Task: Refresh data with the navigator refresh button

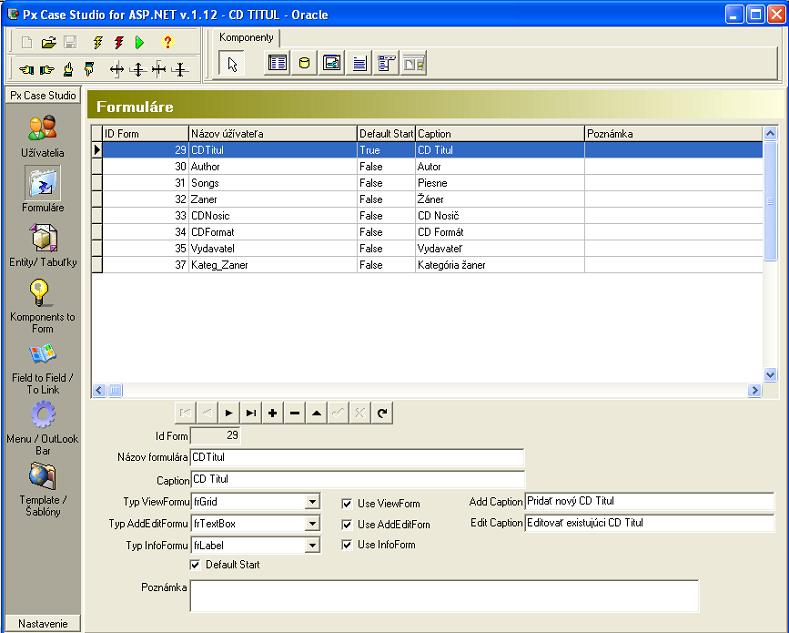Action: pos(382,413)
